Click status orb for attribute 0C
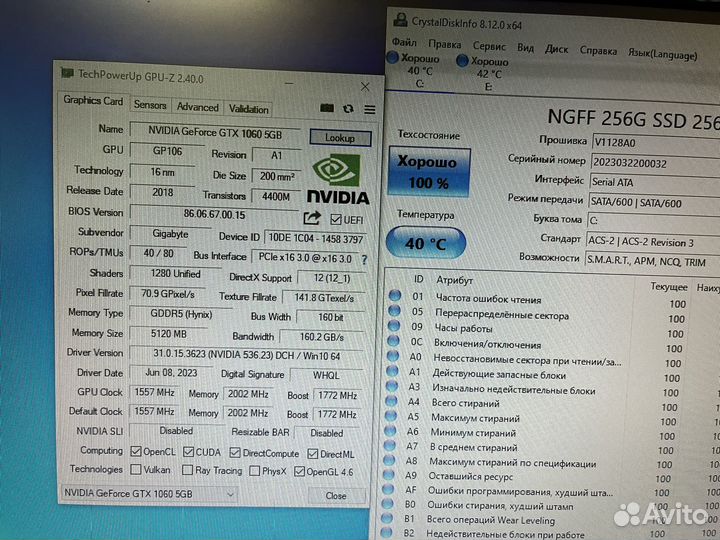 coord(394,341)
